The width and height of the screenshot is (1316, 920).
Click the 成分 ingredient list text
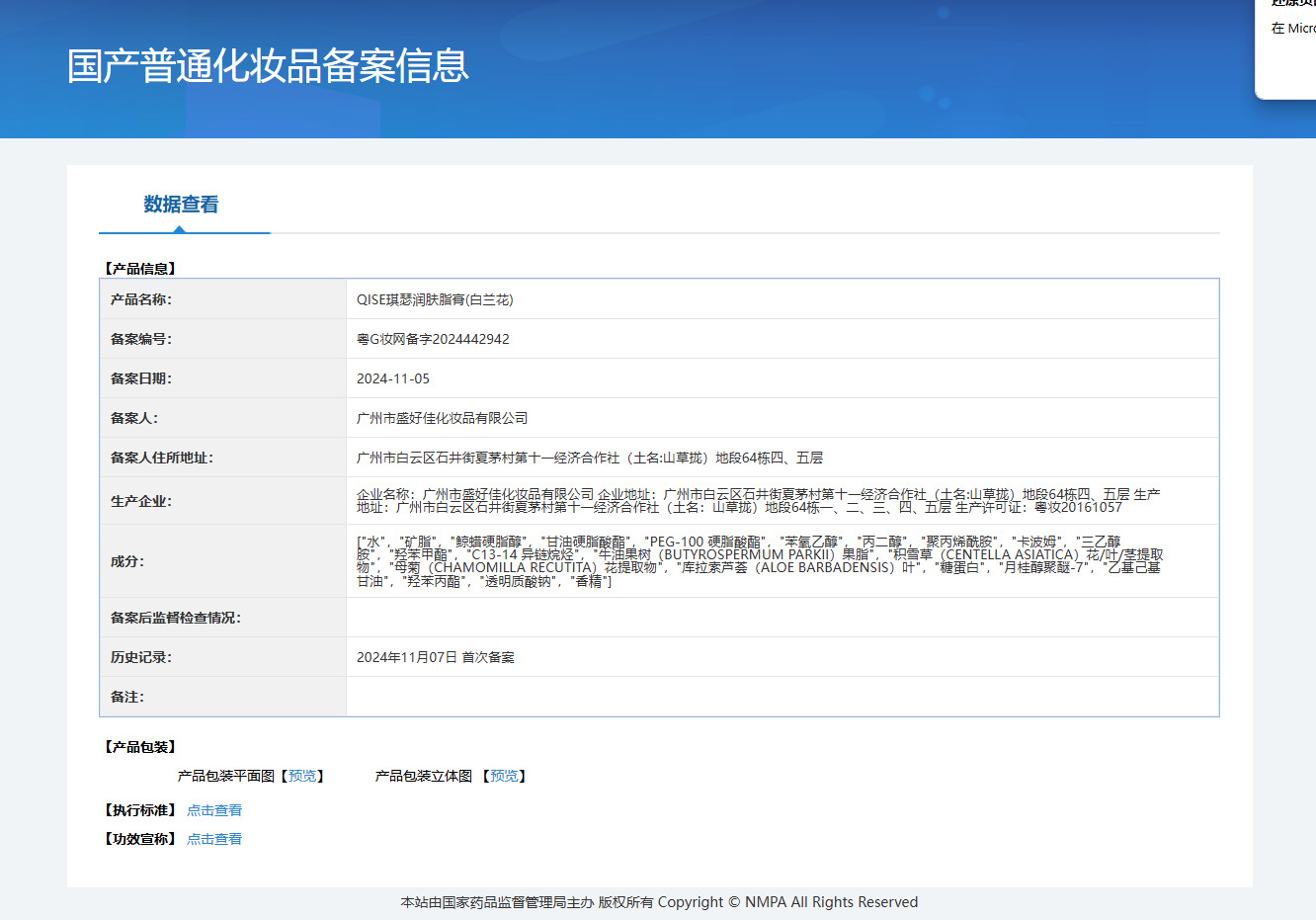click(759, 561)
